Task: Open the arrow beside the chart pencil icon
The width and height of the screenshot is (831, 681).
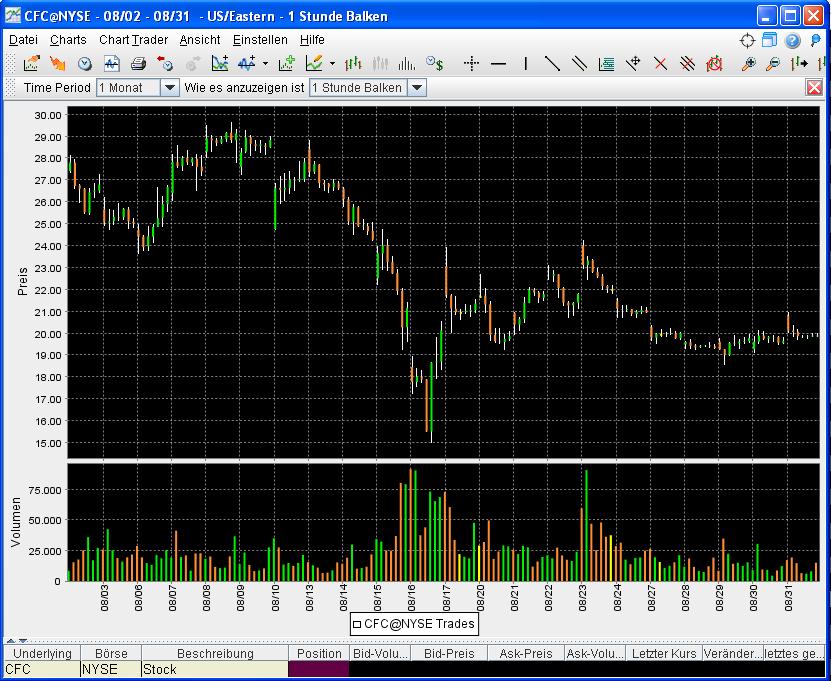Action: tap(332, 64)
